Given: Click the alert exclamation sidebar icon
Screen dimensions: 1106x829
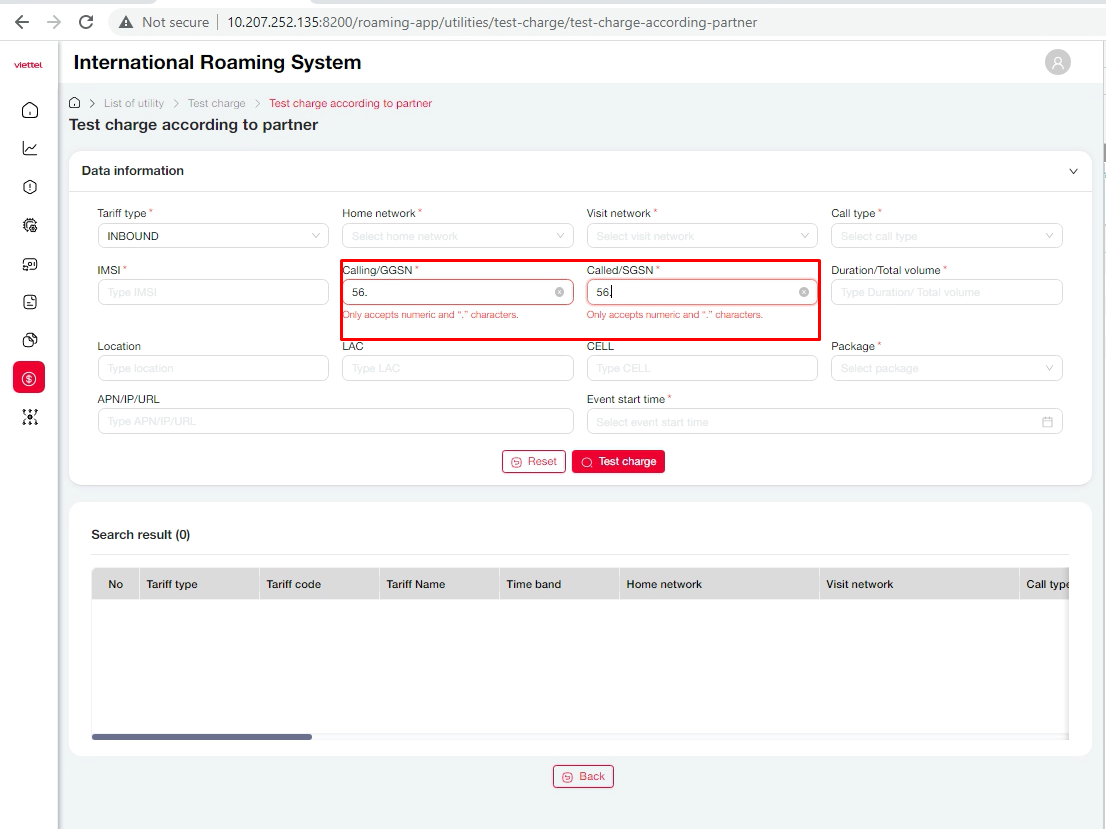Looking at the screenshot, I should coord(30,187).
